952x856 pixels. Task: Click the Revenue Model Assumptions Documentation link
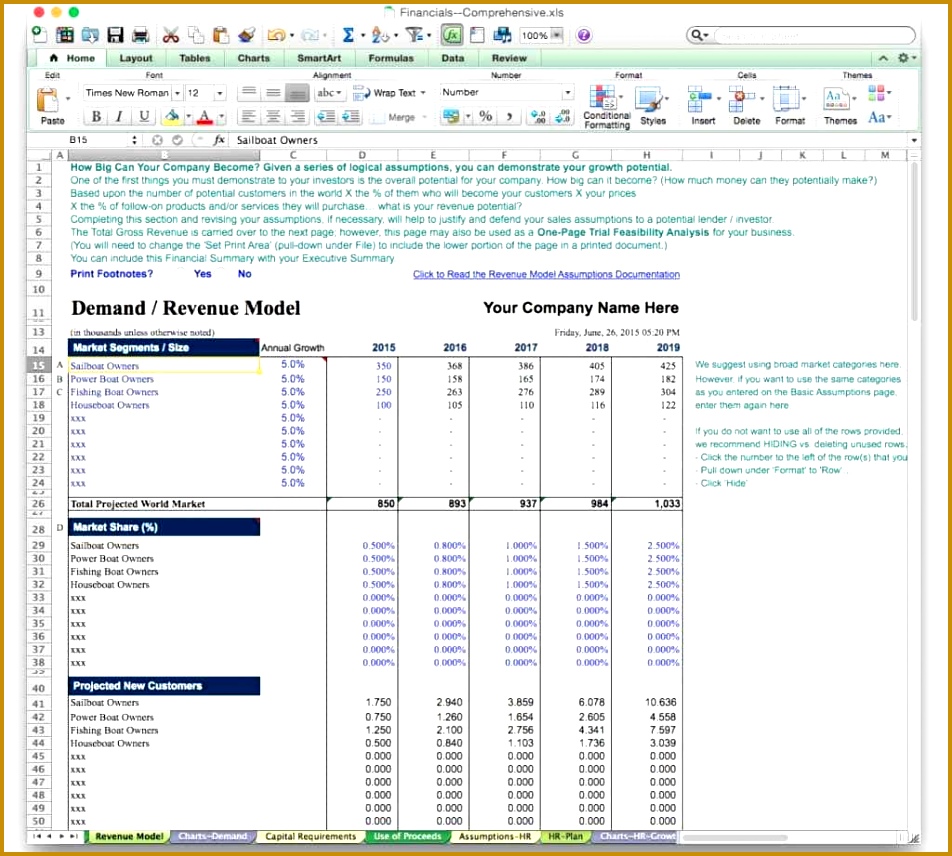click(x=546, y=274)
